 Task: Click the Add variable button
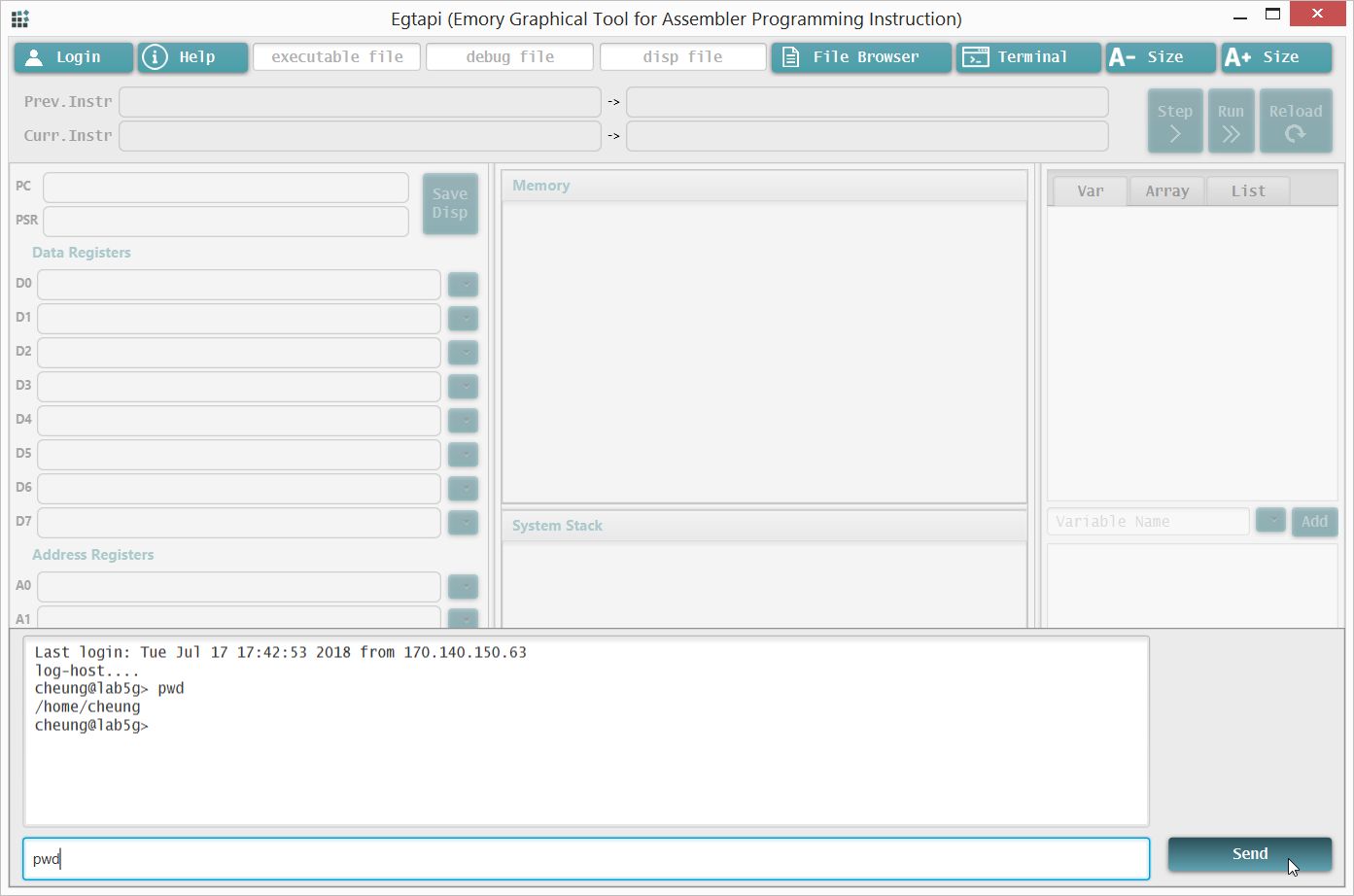pyautogui.click(x=1314, y=522)
